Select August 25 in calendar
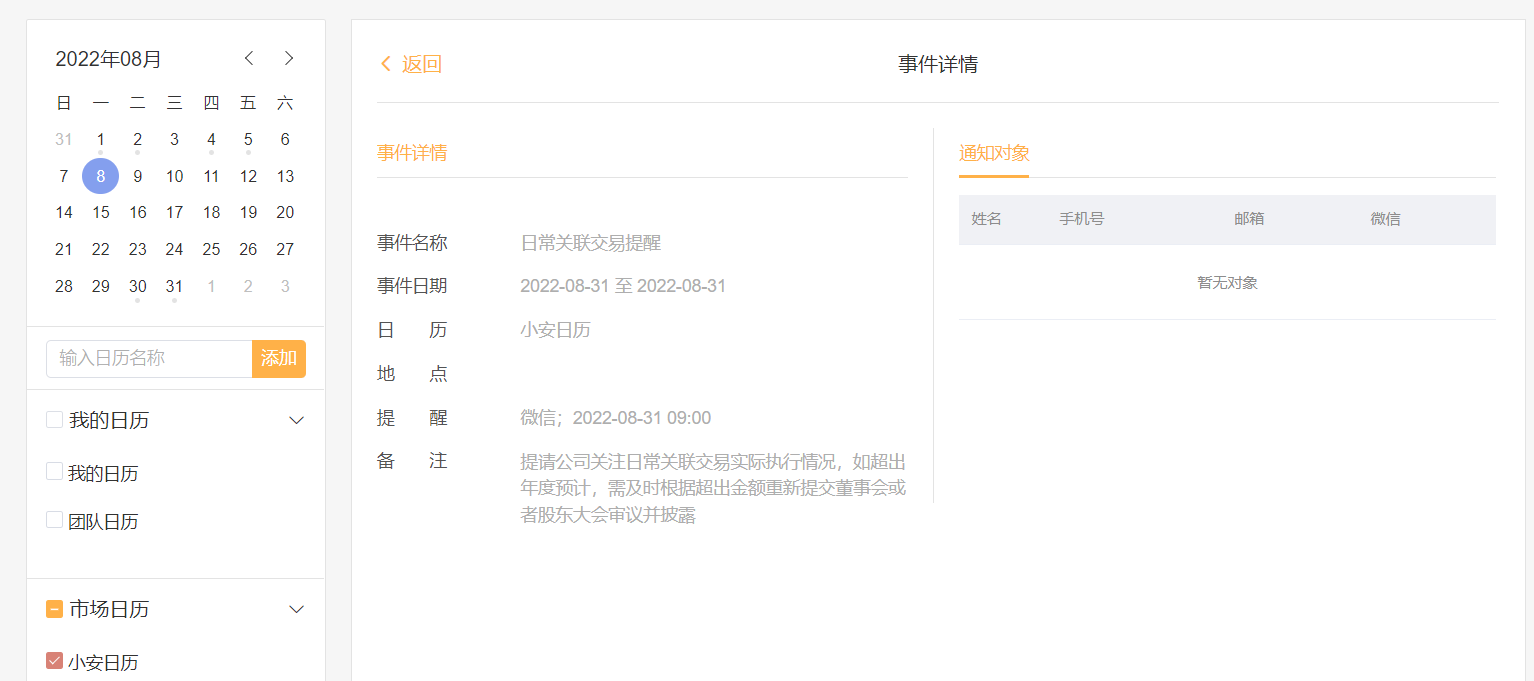 click(211, 249)
